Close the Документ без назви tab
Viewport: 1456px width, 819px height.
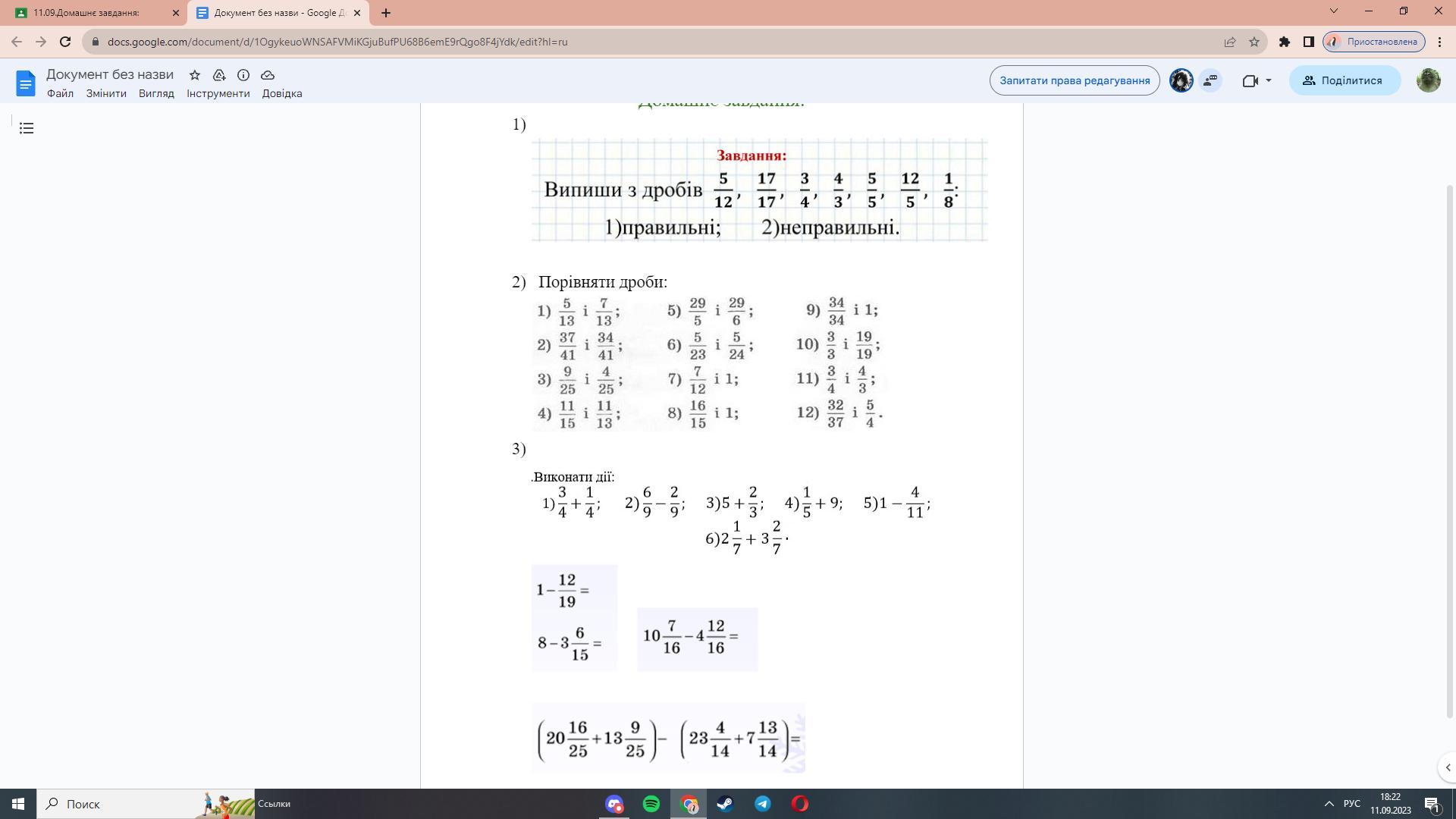point(357,13)
